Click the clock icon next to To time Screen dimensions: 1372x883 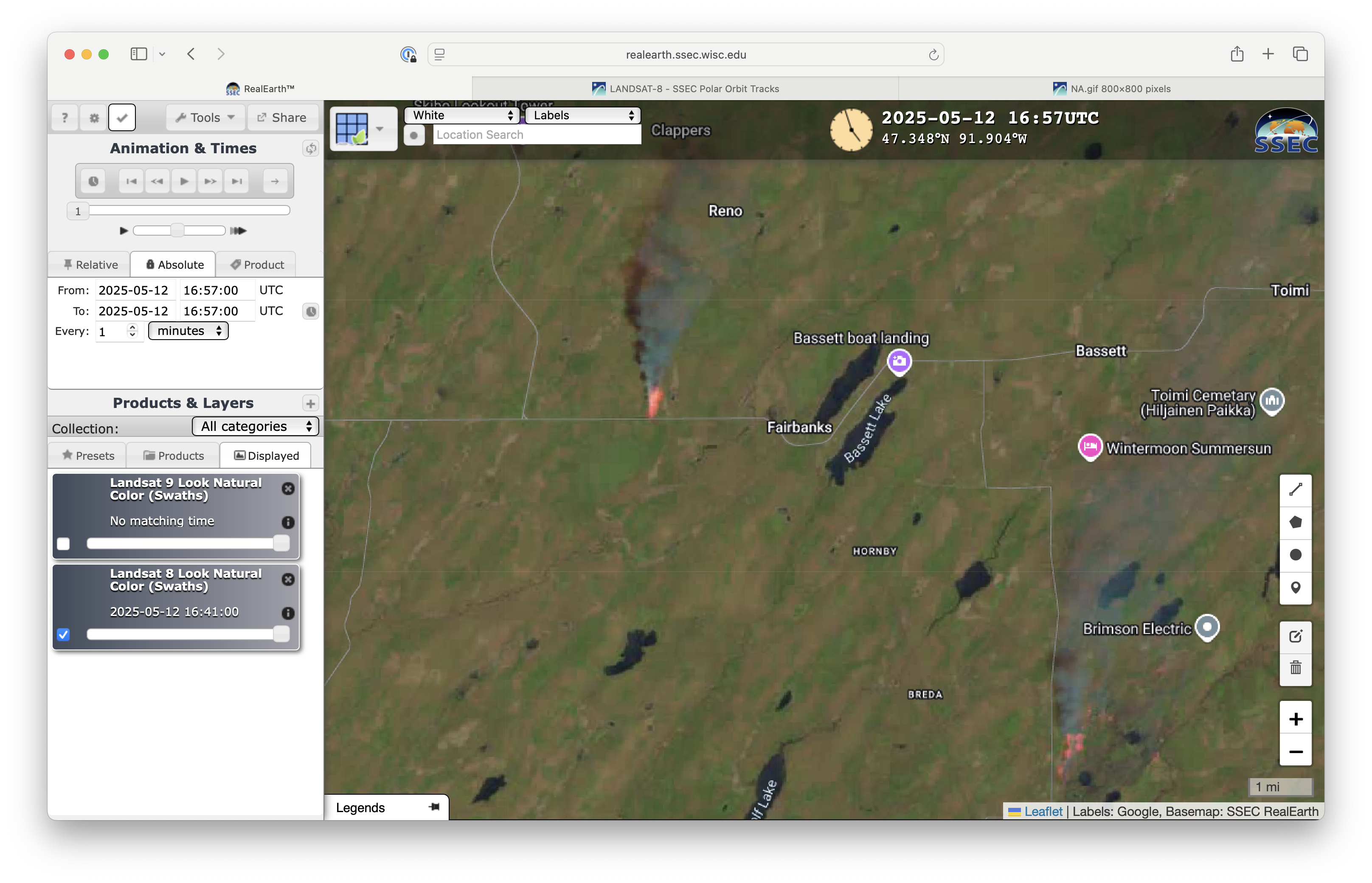coord(311,311)
